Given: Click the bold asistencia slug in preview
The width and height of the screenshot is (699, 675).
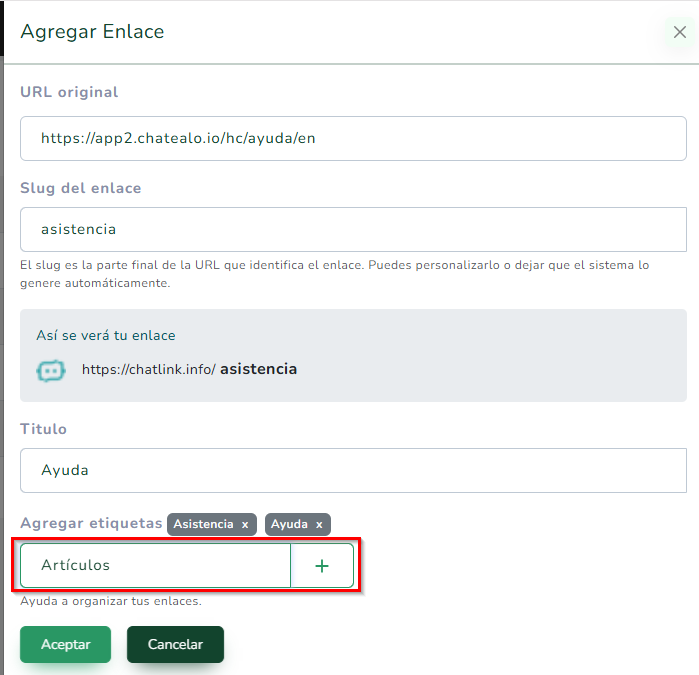Looking at the screenshot, I should point(258,369).
